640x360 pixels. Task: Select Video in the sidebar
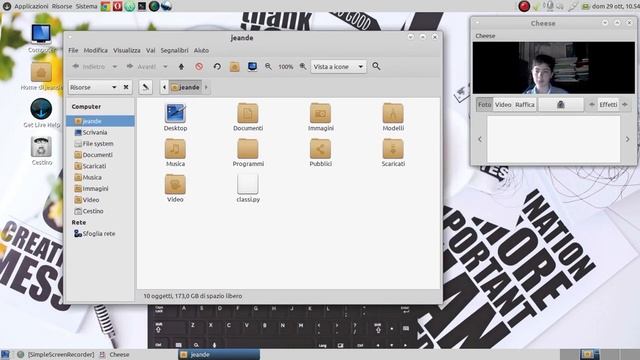click(x=100, y=200)
